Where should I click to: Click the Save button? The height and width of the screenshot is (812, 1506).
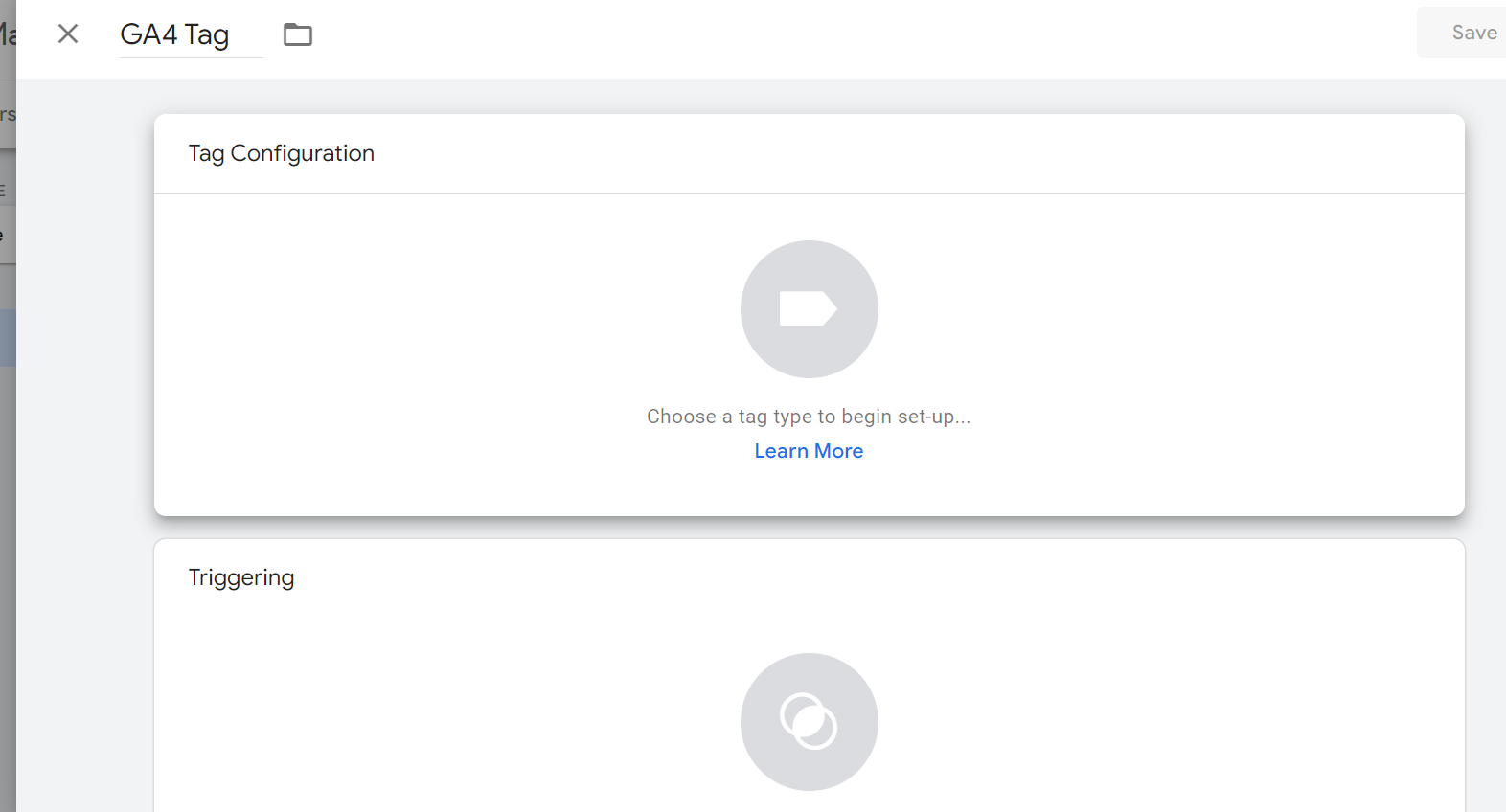click(x=1464, y=33)
